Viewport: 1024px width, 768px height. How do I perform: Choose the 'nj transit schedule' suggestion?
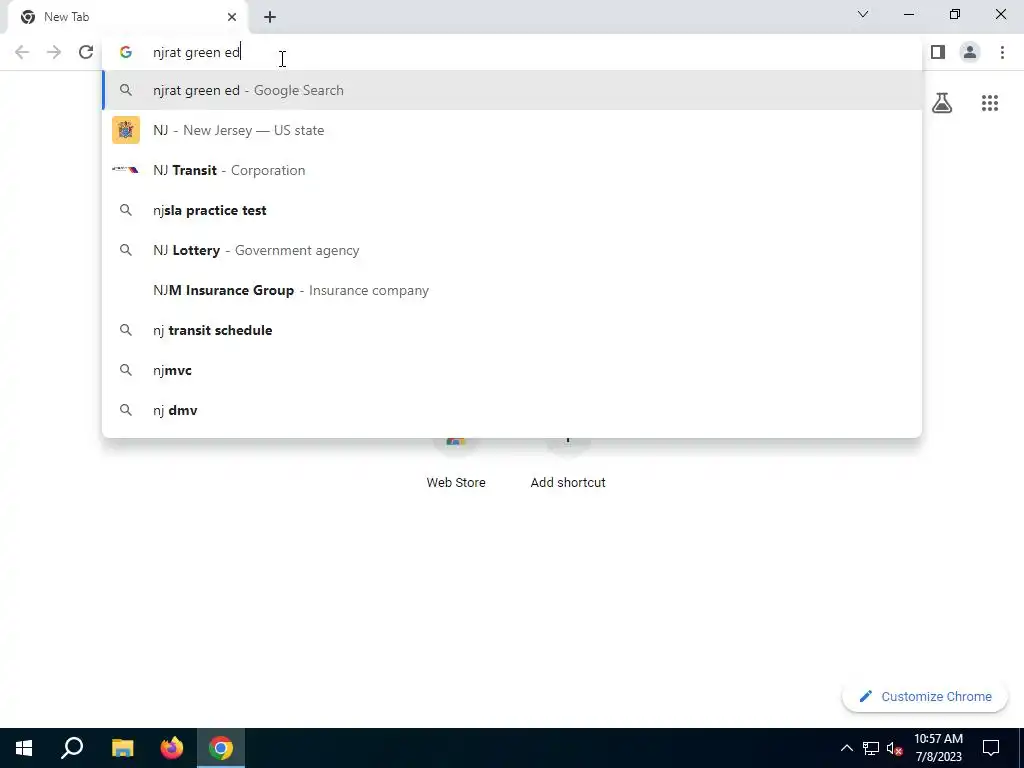click(512, 330)
